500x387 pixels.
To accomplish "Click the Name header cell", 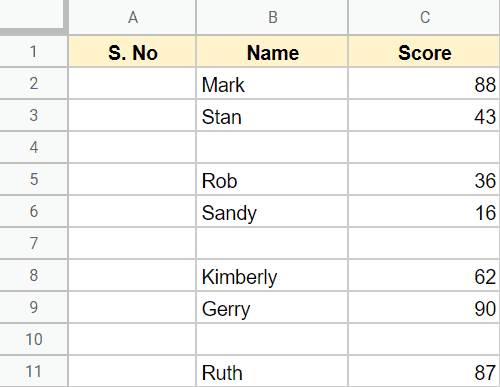I will tap(272, 51).
